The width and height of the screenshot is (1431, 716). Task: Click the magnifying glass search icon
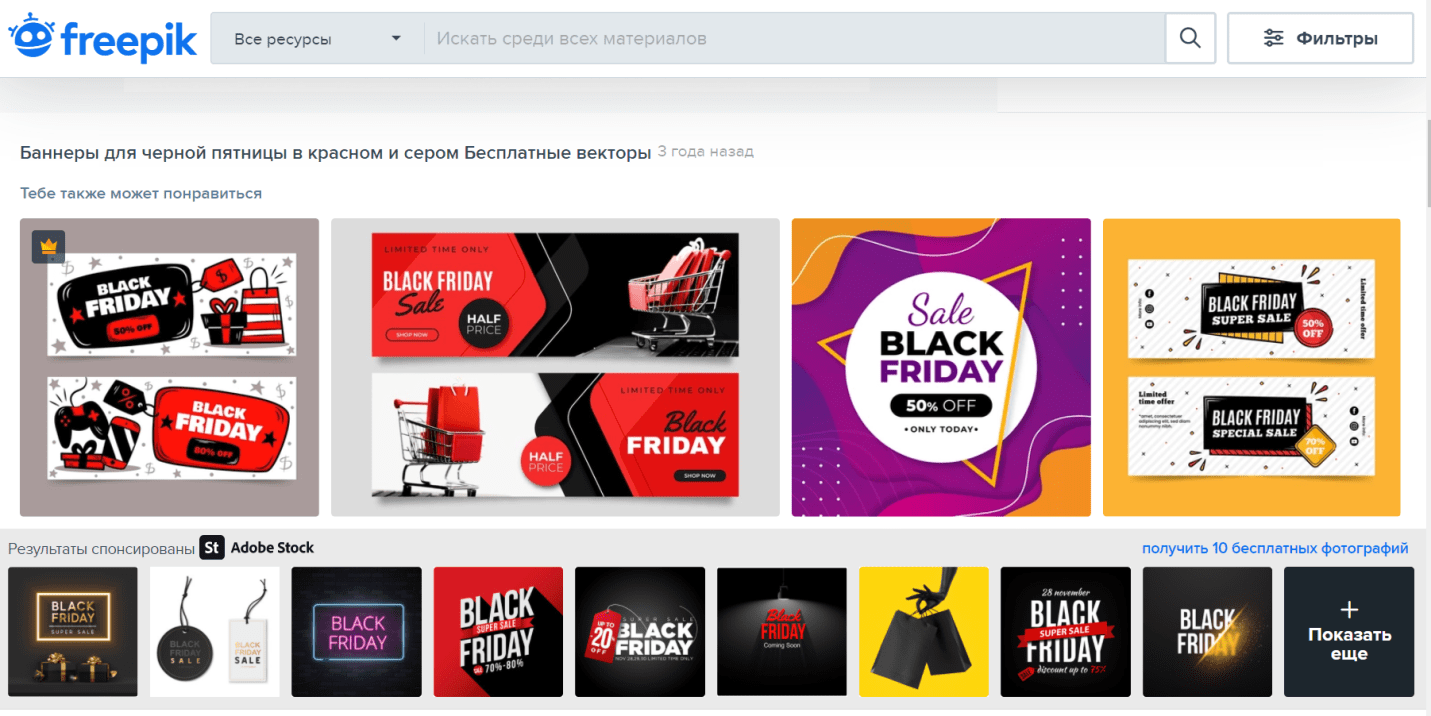click(1190, 38)
